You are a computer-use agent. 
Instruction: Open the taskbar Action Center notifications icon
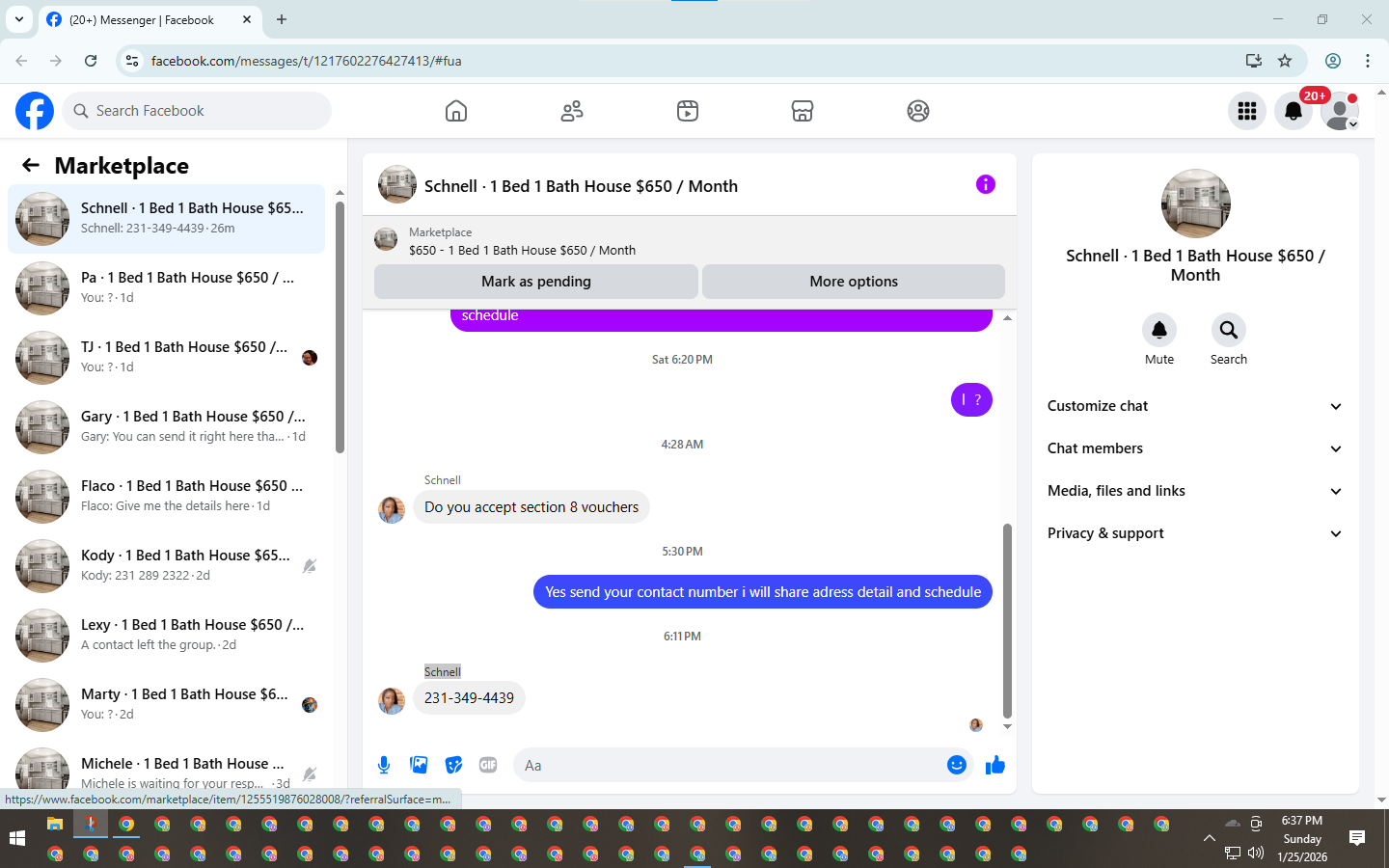point(1357,838)
